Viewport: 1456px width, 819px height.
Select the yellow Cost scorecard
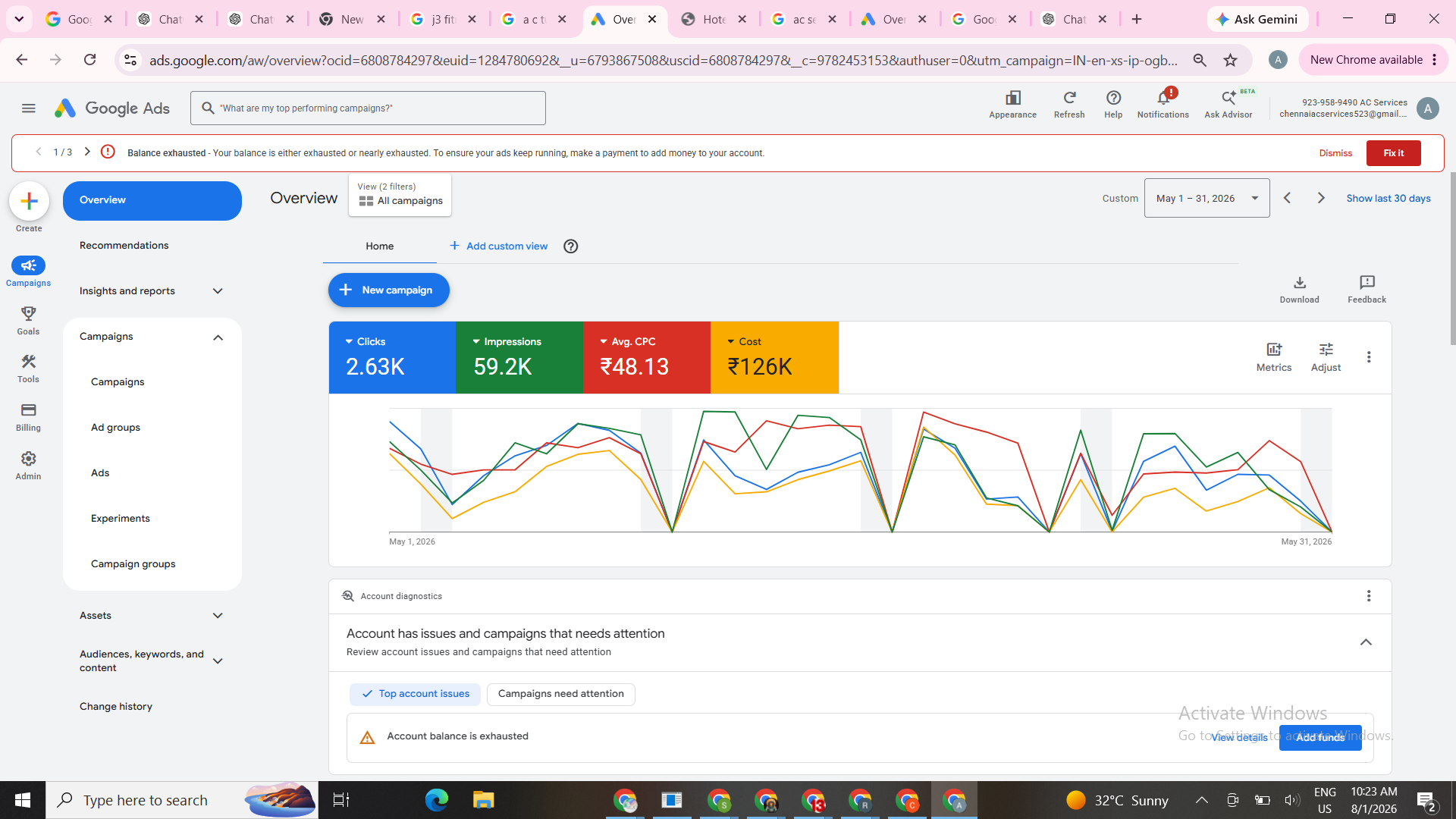tap(774, 357)
